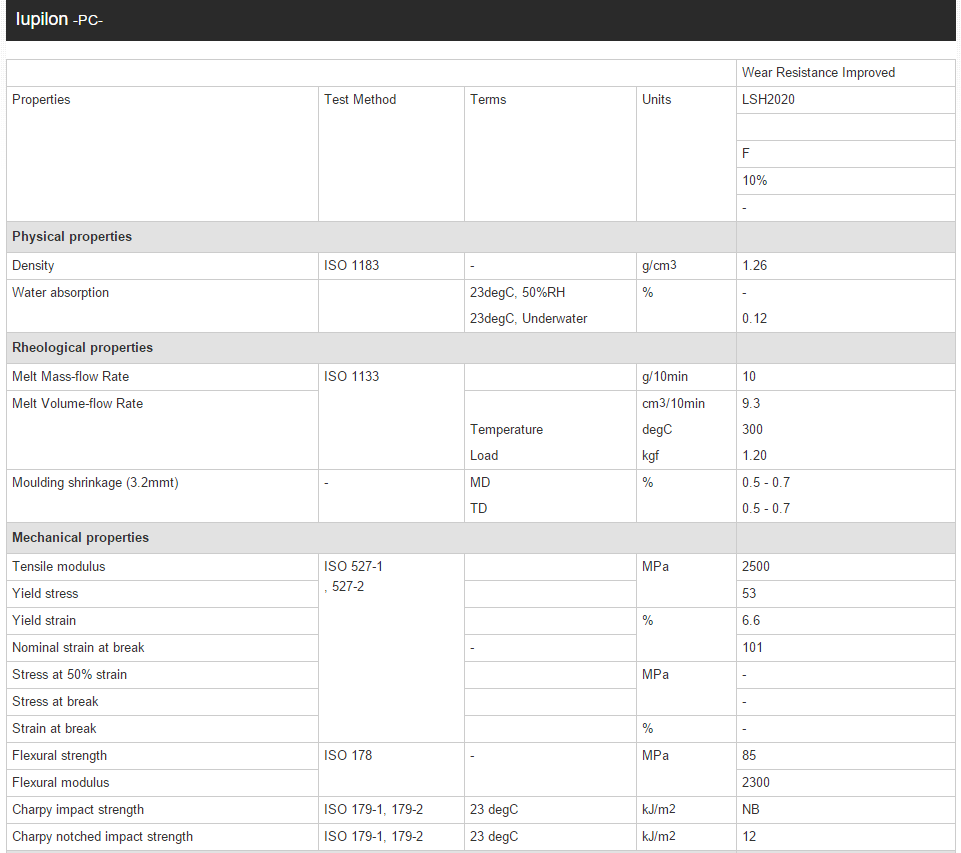Viewport: 961px width, 853px height.
Task: Click the ISO 1133 test method cell
Action: 351,377
